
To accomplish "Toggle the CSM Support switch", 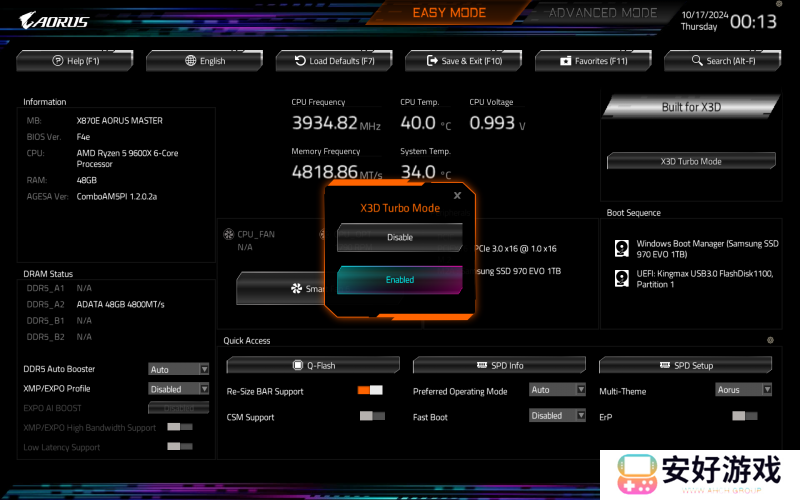I will click(370, 416).
